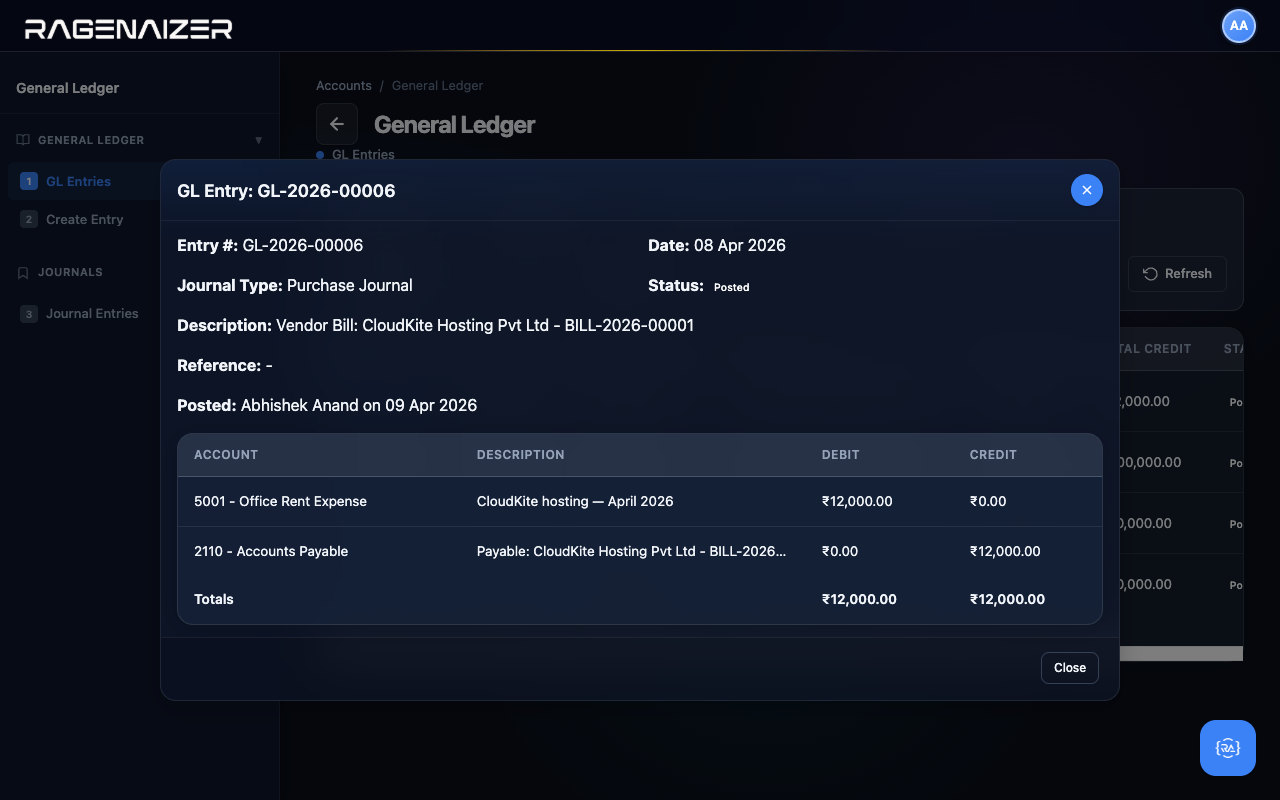Screen dimensions: 1280x800
Task: Open Create Entry in the sidebar
Action: coord(84,219)
